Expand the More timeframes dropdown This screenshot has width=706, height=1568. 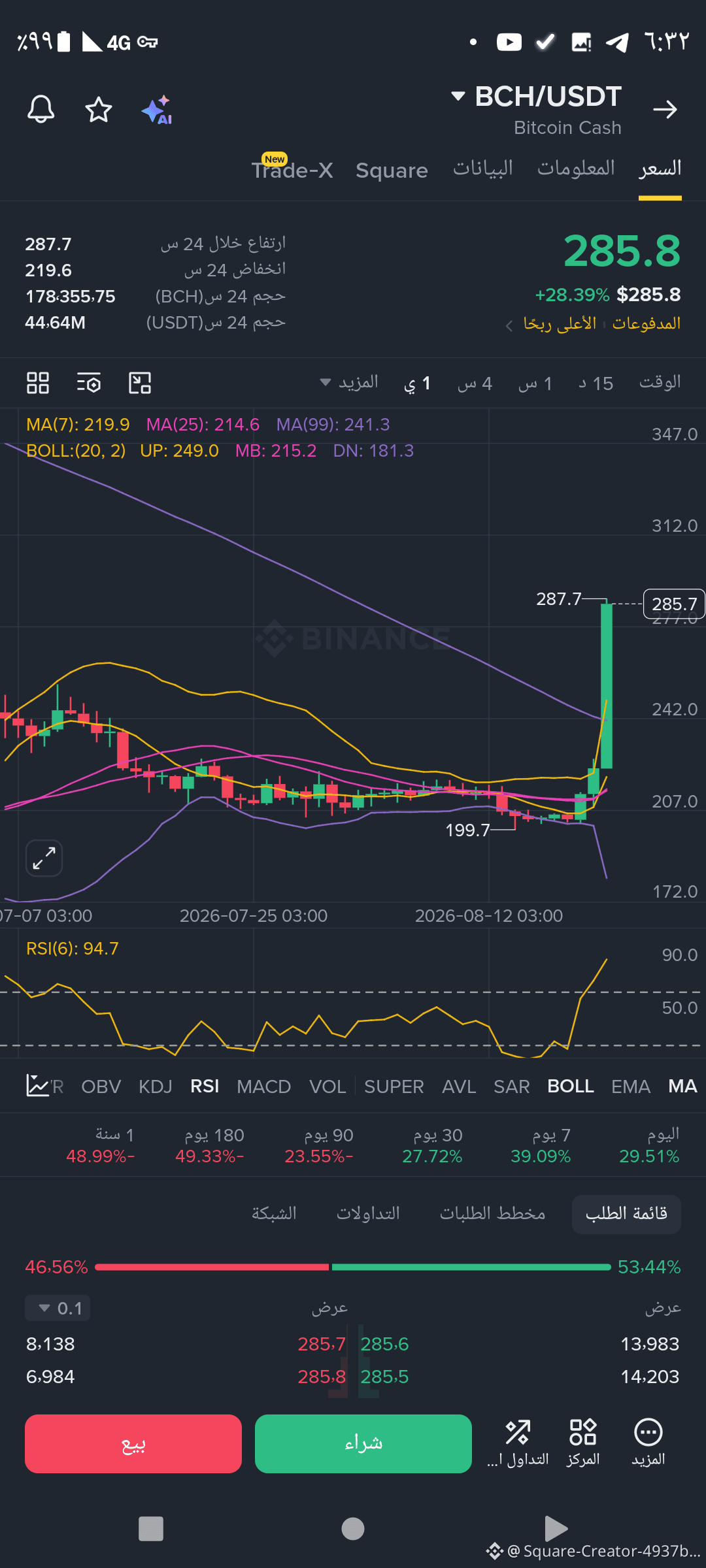coord(349,382)
